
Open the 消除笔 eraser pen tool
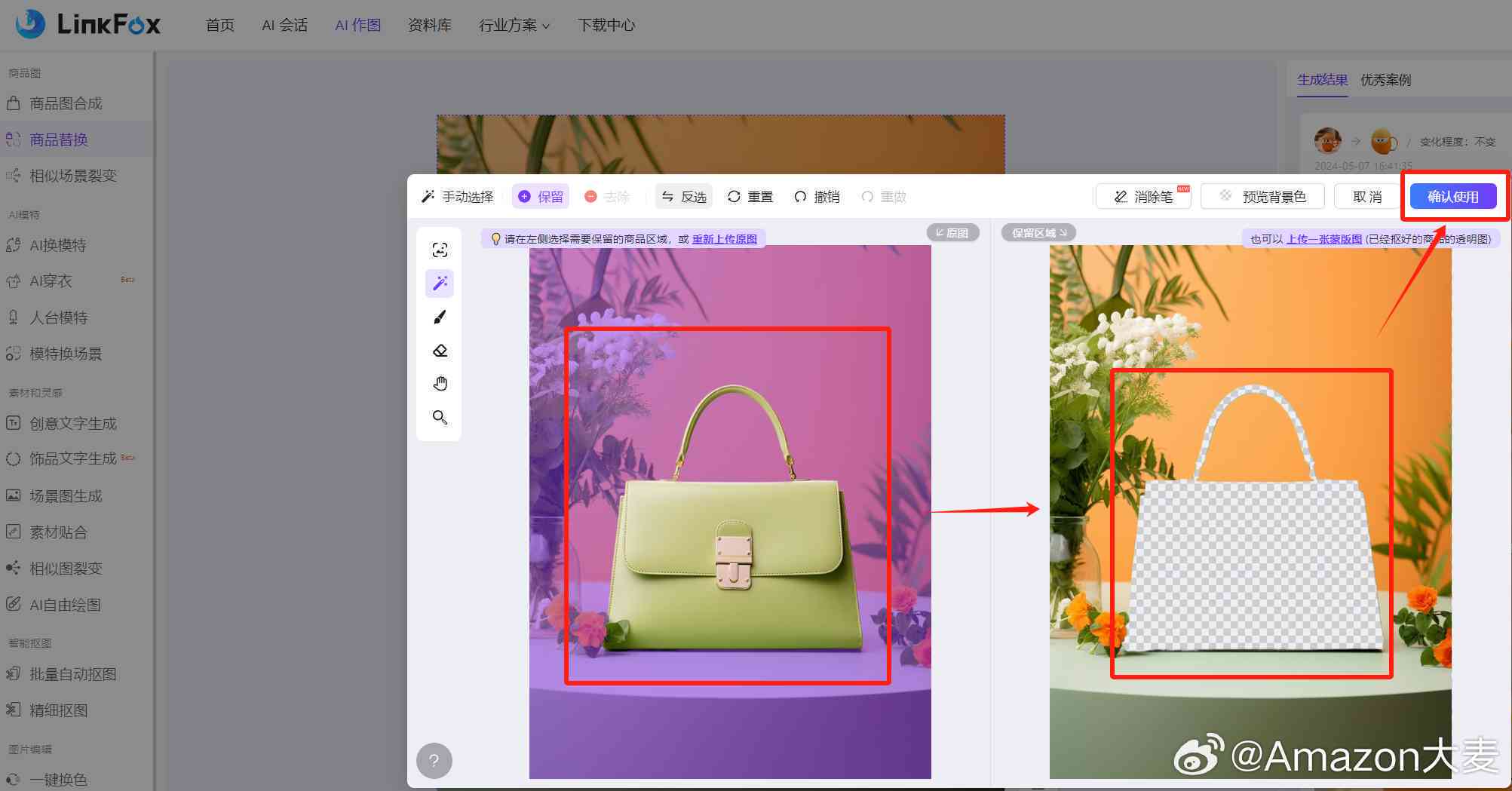point(1143,197)
